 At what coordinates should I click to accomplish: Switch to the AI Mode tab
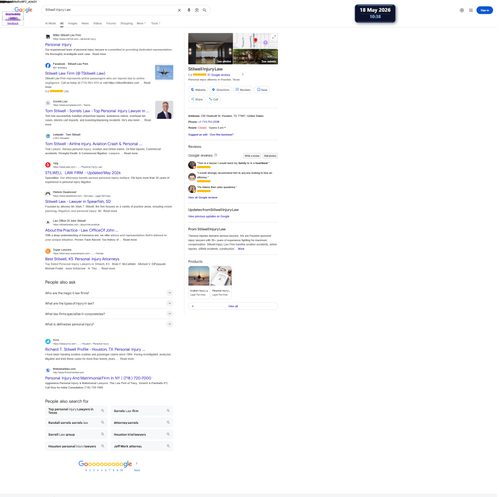tap(51, 24)
